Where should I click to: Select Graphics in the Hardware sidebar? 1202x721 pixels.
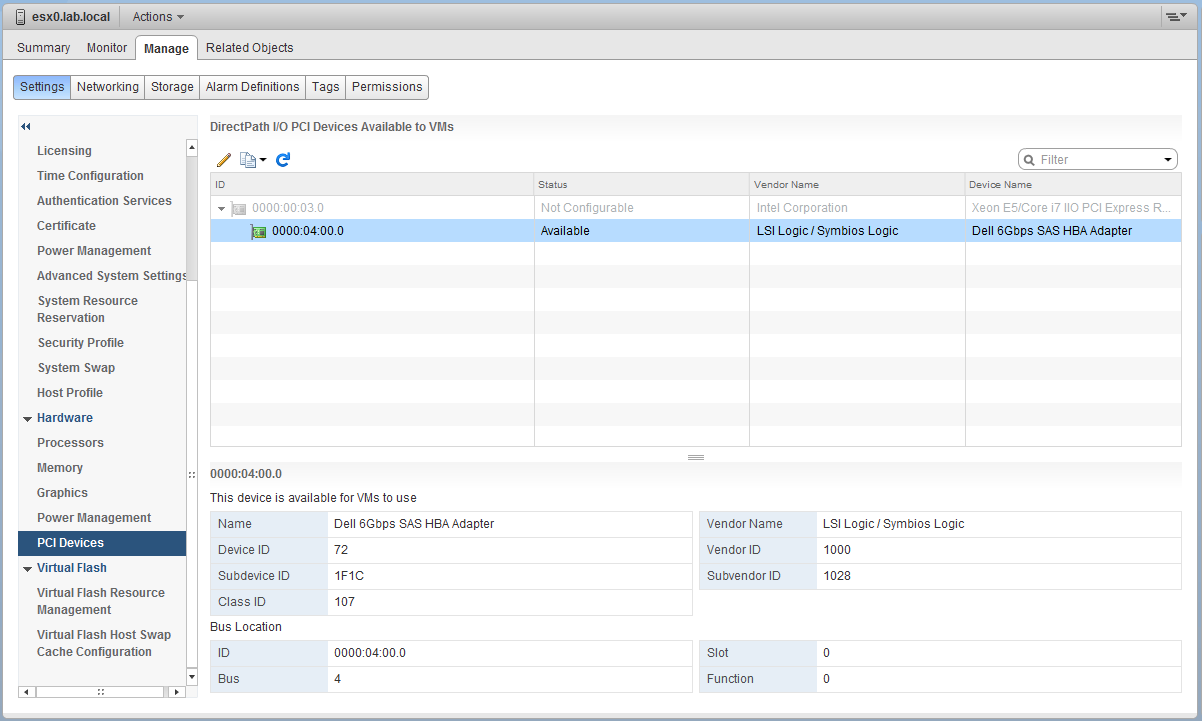59,492
